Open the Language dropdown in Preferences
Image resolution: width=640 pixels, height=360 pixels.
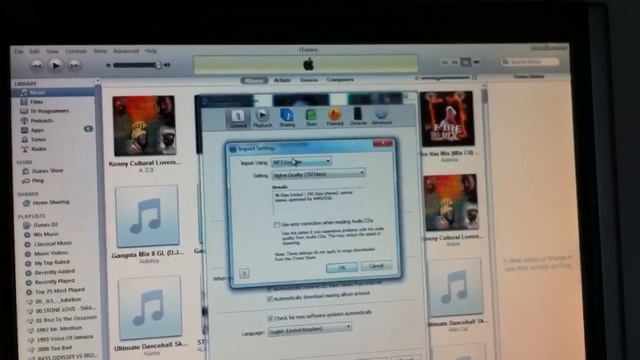click(x=310, y=329)
